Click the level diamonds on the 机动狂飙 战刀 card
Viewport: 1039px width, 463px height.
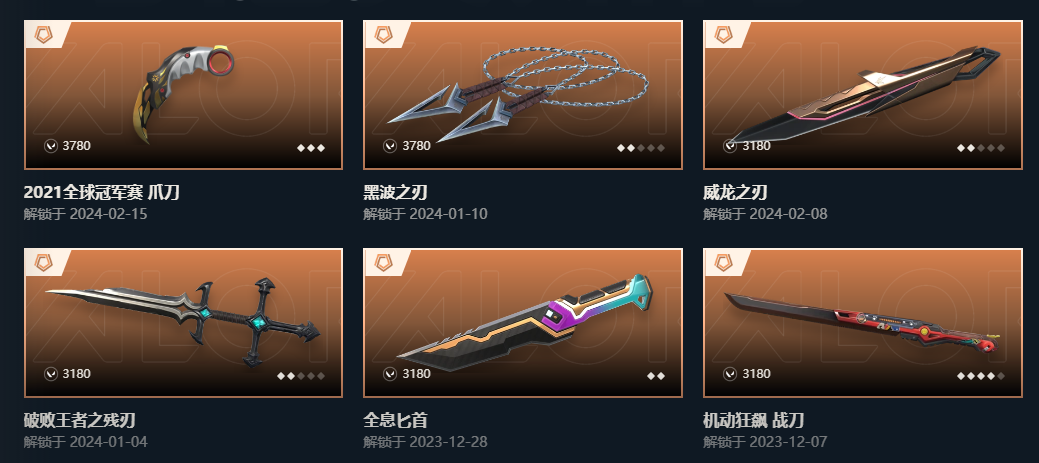981,376
